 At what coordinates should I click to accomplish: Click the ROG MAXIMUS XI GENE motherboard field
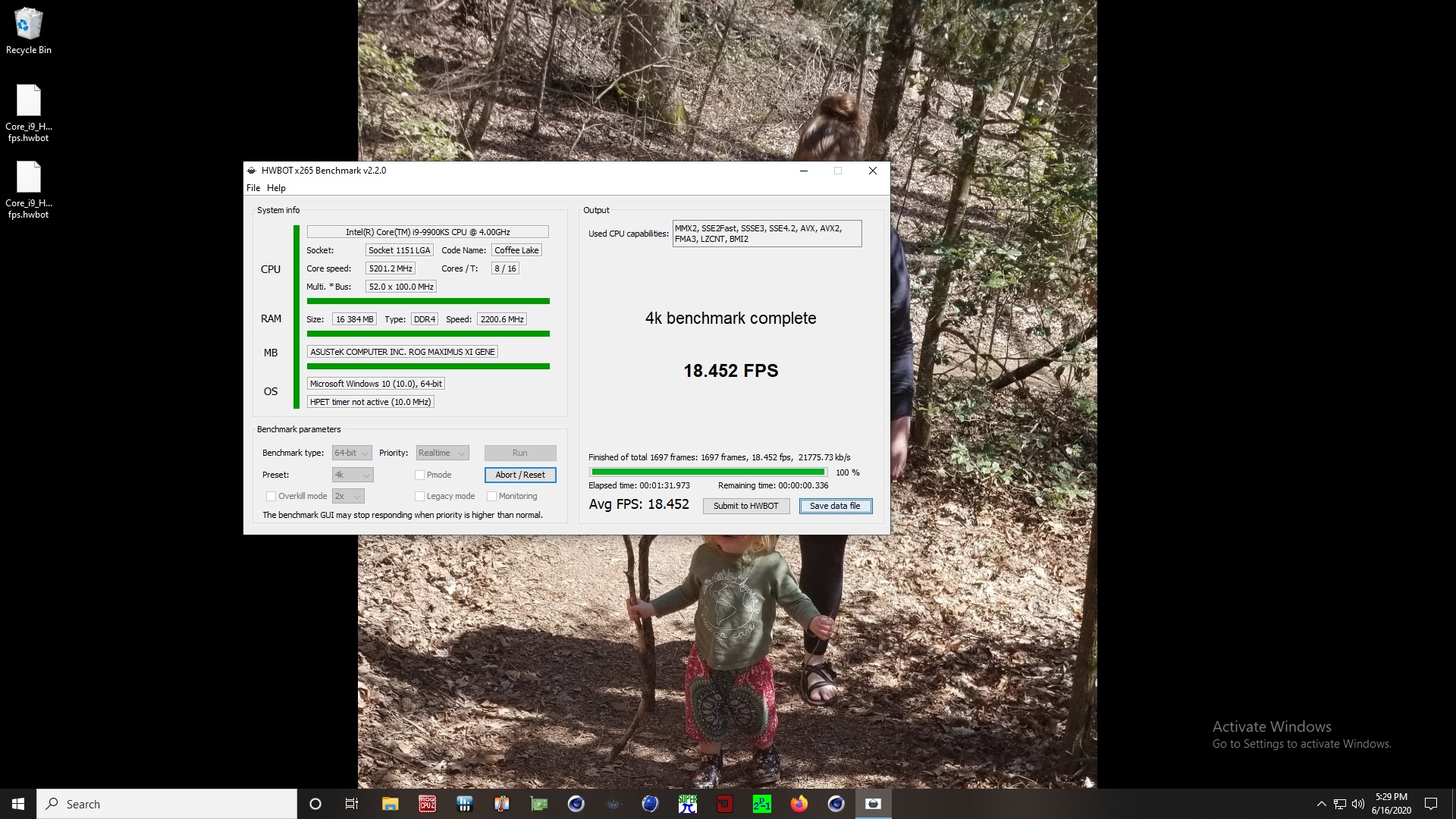pyautogui.click(x=403, y=352)
